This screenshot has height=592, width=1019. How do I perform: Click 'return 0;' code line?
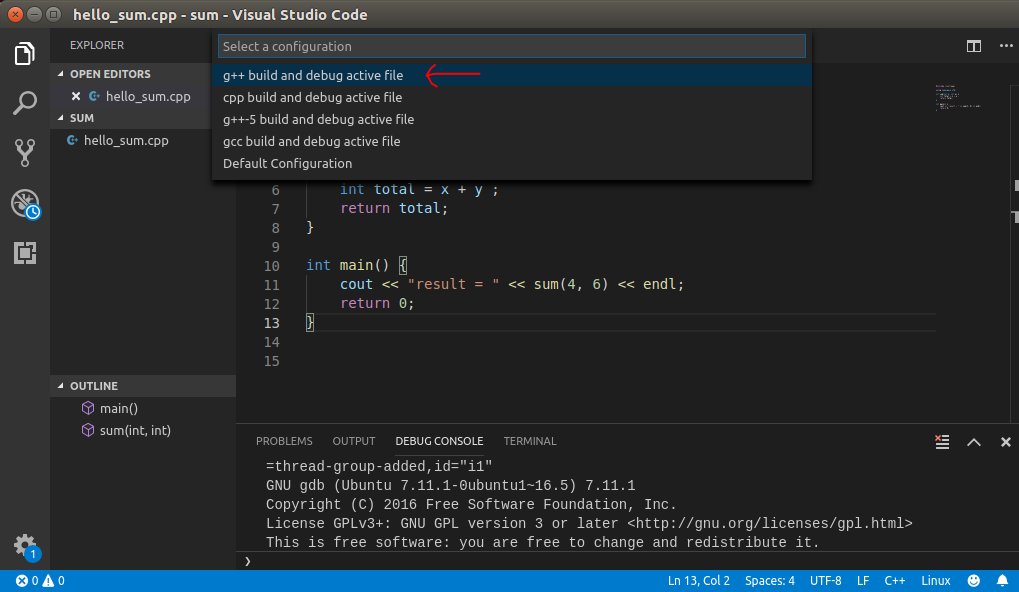point(377,303)
